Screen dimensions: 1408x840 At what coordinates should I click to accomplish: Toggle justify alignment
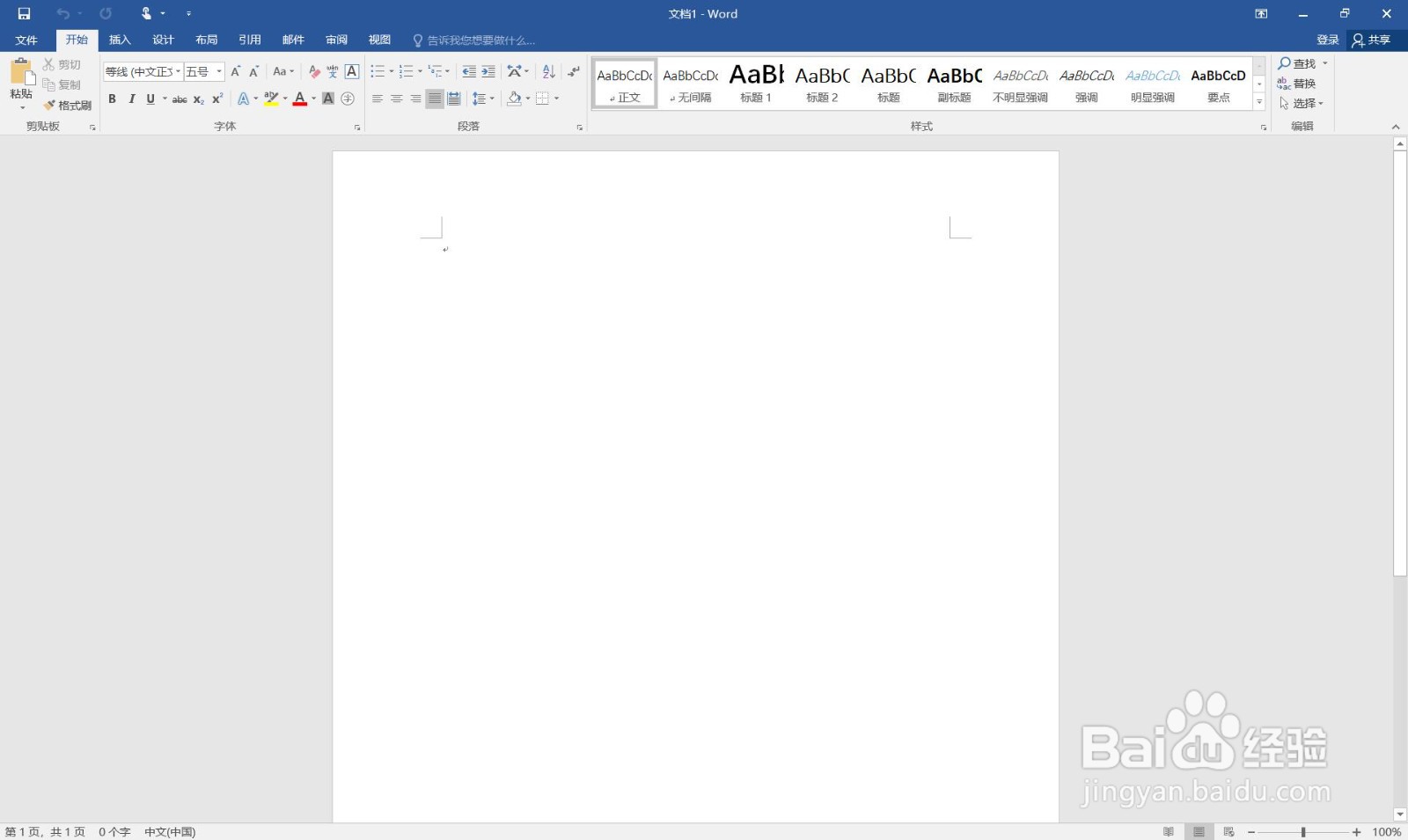pyautogui.click(x=435, y=99)
